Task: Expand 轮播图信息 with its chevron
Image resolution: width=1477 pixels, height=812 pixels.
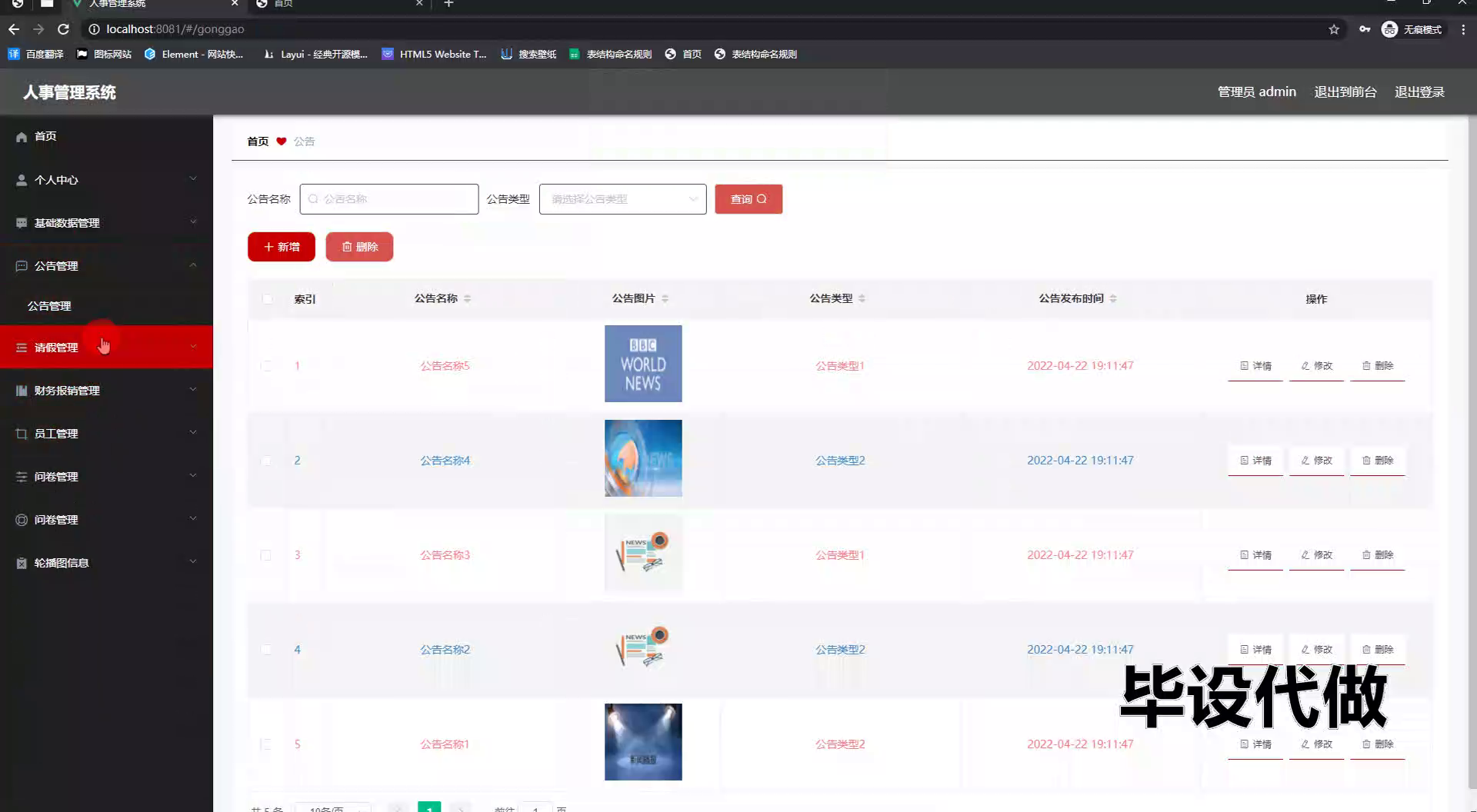Action: [x=193, y=562]
